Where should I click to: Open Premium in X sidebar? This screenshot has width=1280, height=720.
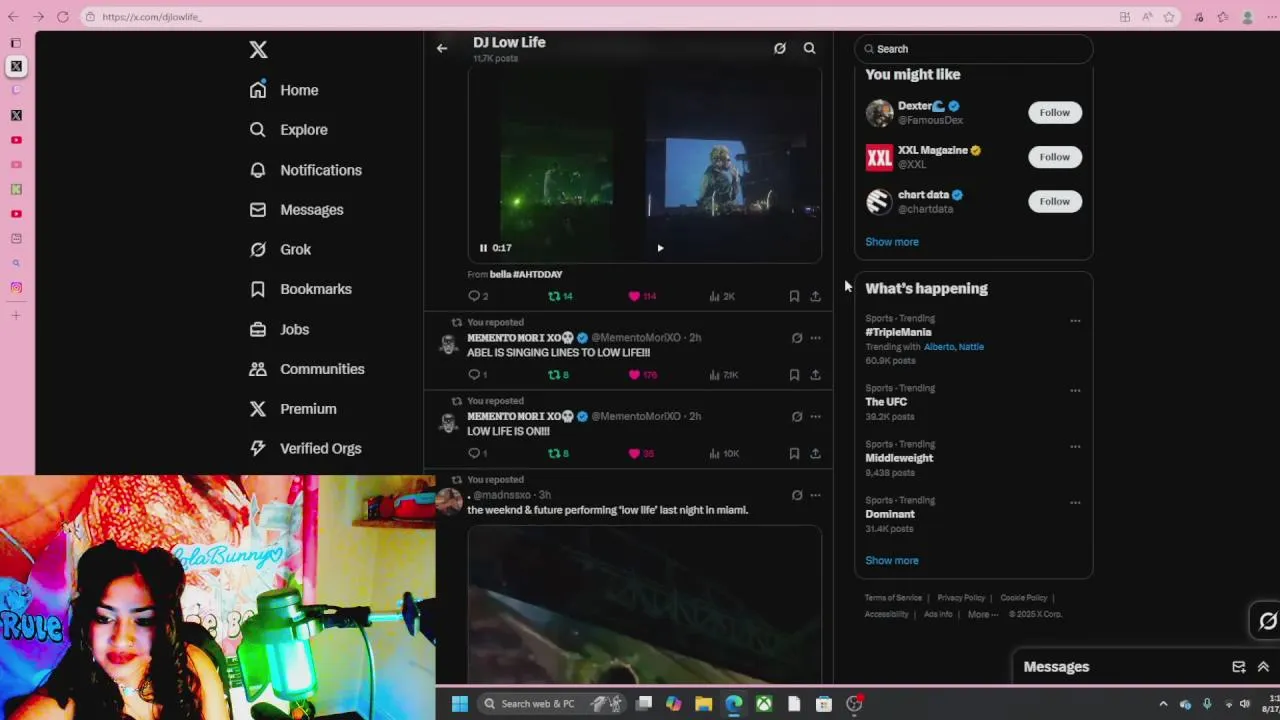pos(293,409)
